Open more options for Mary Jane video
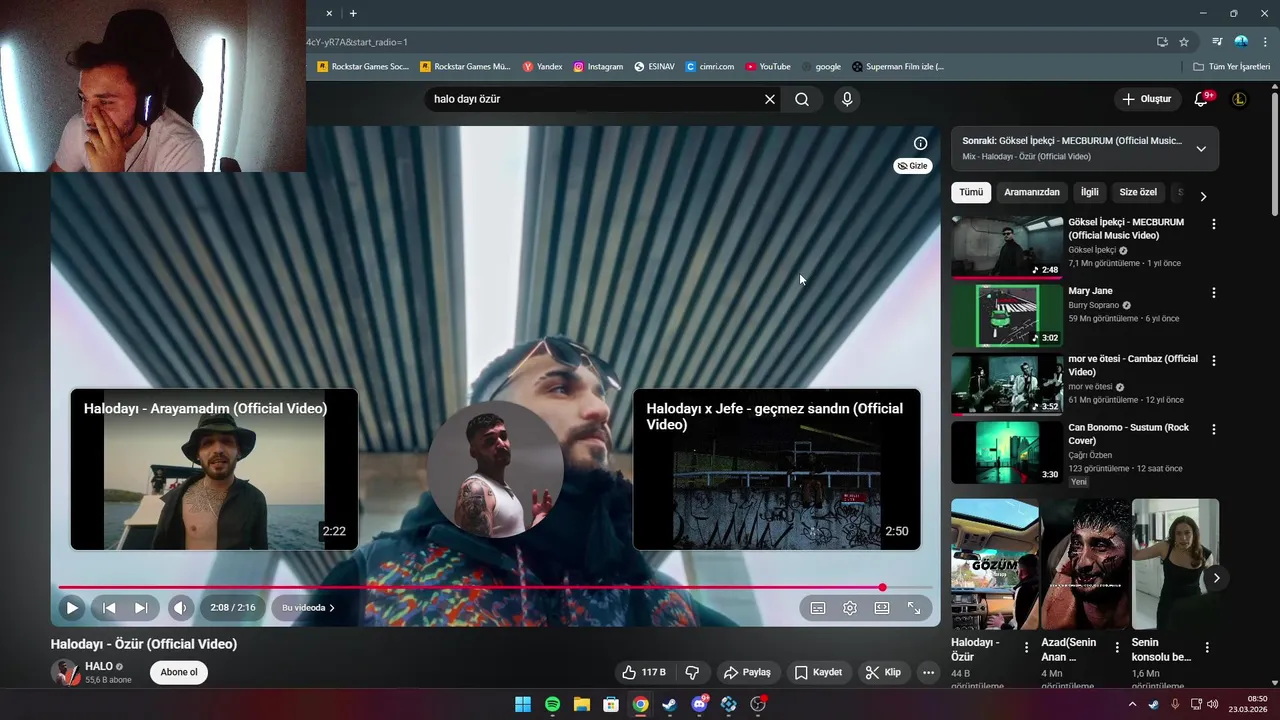This screenshot has width=1280, height=720. [1214, 293]
